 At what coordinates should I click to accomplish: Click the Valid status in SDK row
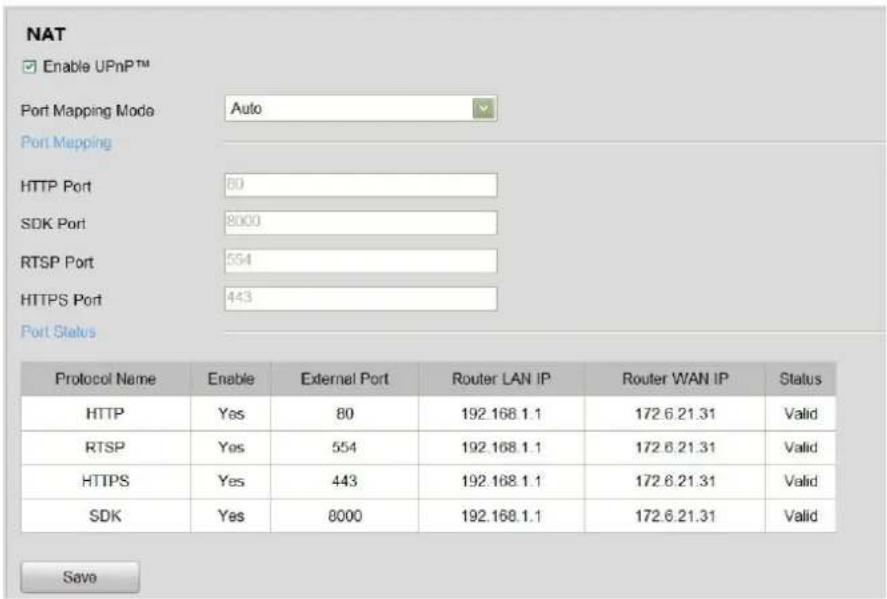coord(800,516)
